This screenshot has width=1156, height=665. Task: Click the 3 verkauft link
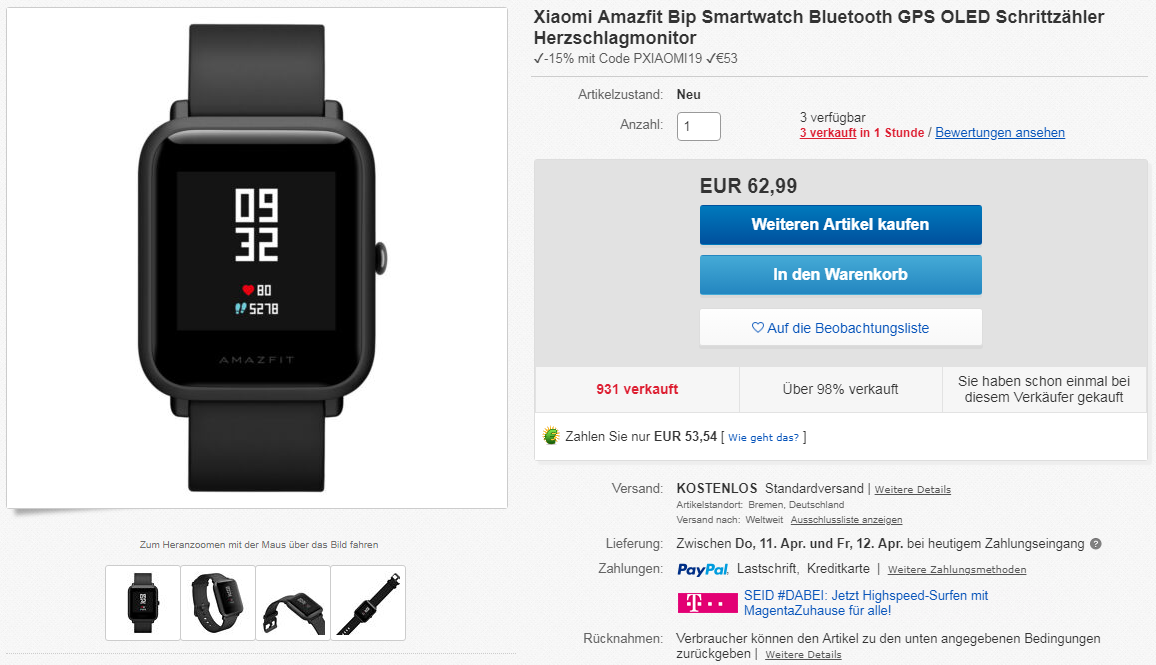click(x=828, y=133)
